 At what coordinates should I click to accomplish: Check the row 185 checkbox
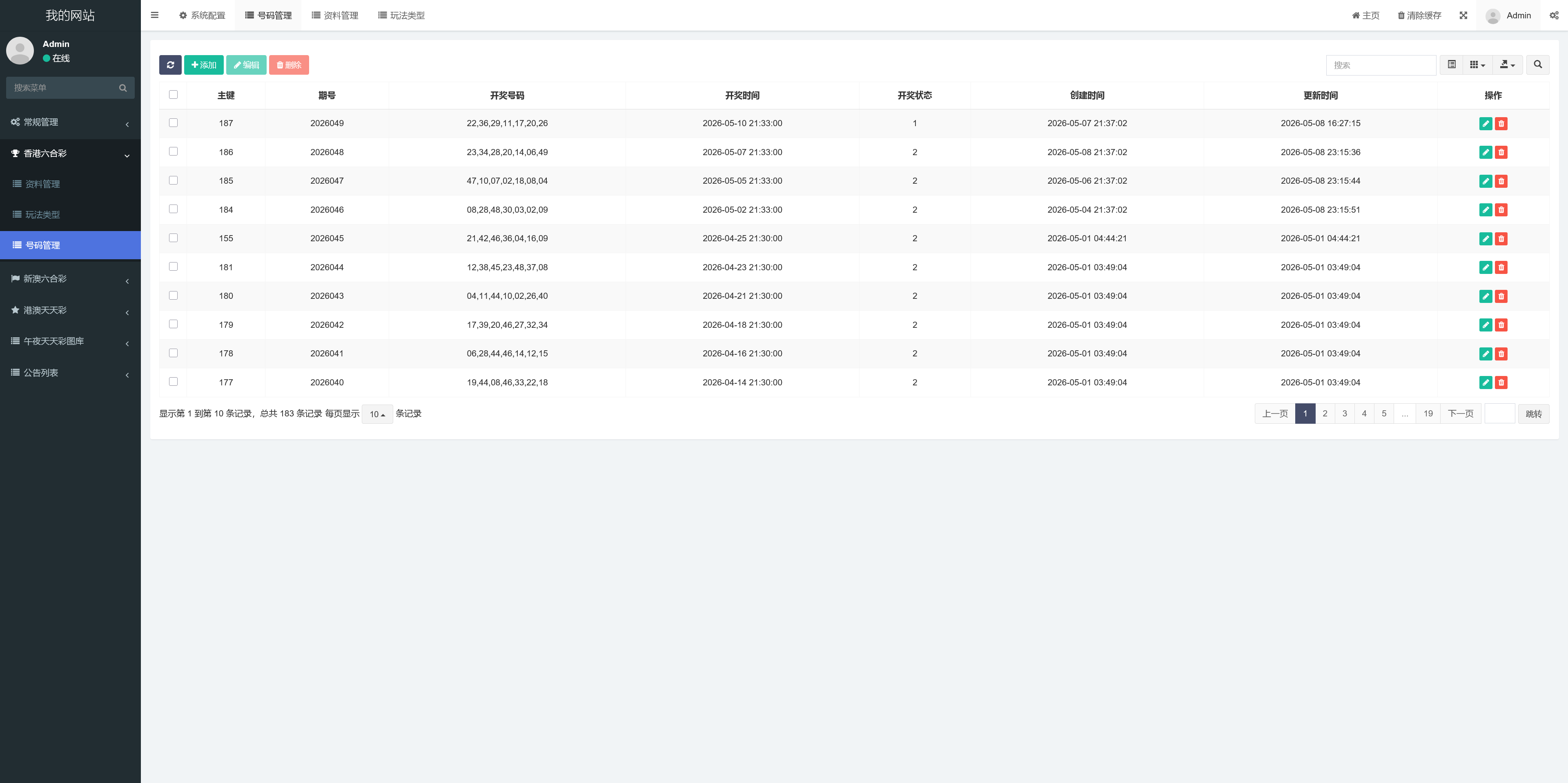(174, 180)
